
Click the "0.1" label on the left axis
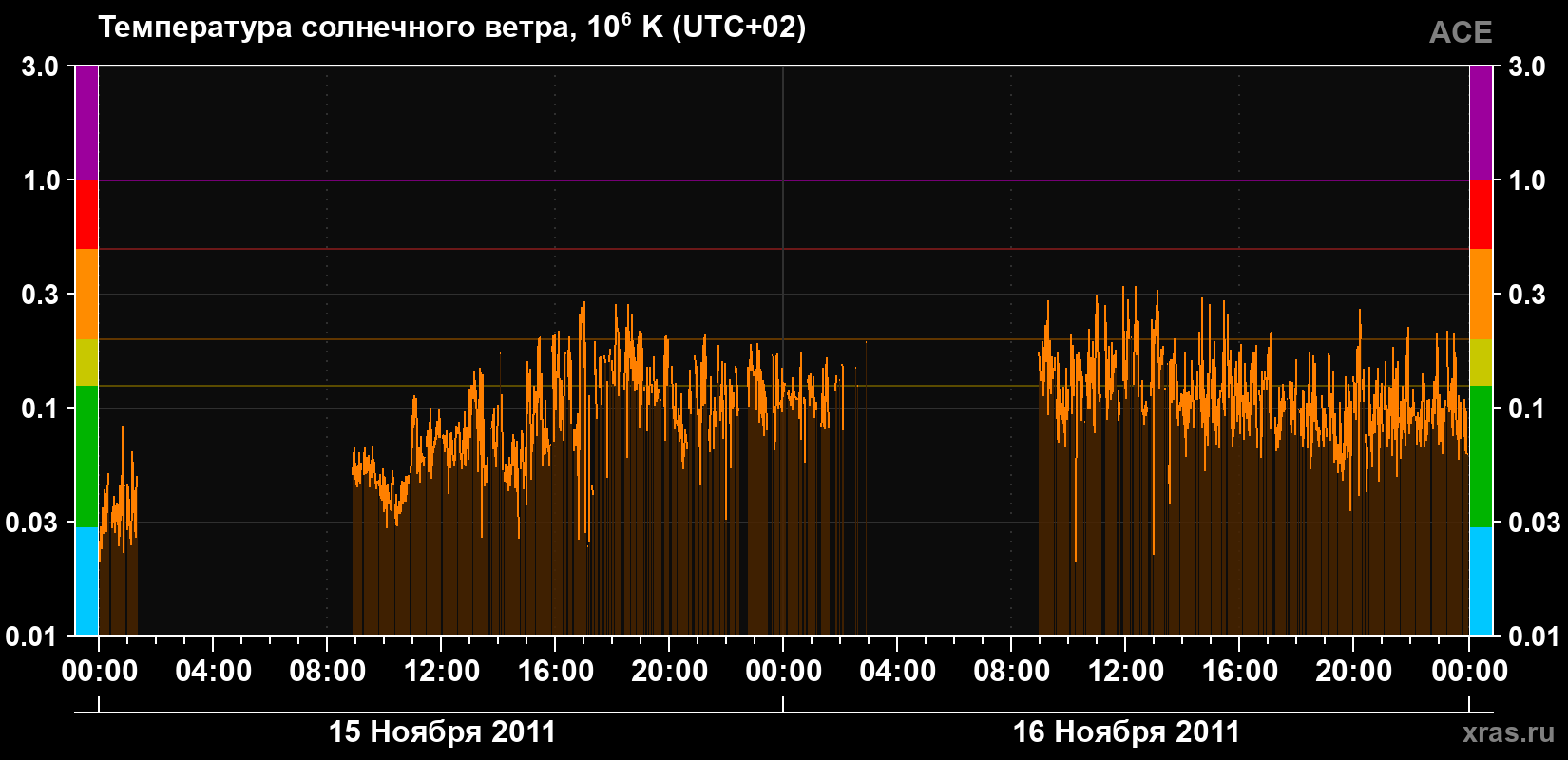pyautogui.click(x=40, y=408)
